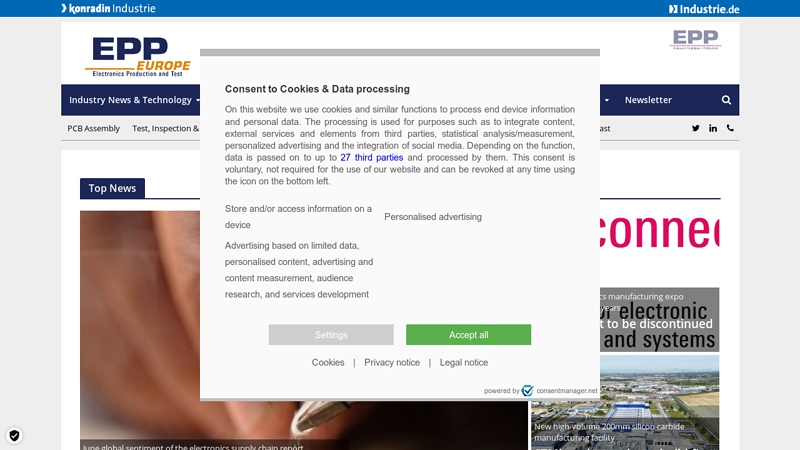This screenshot has height=450, width=800.
Task: Expand the dropdown arrow beside Newsletter
Action: point(607,100)
